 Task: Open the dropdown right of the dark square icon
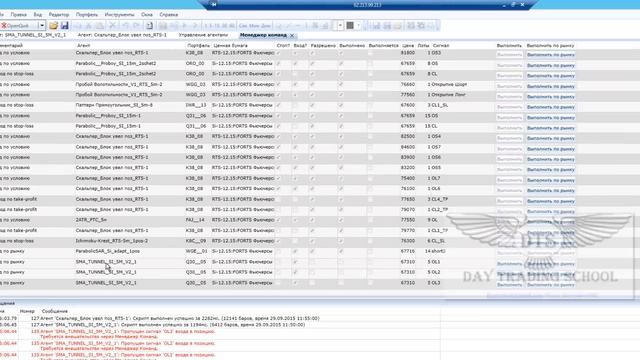[358, 26]
